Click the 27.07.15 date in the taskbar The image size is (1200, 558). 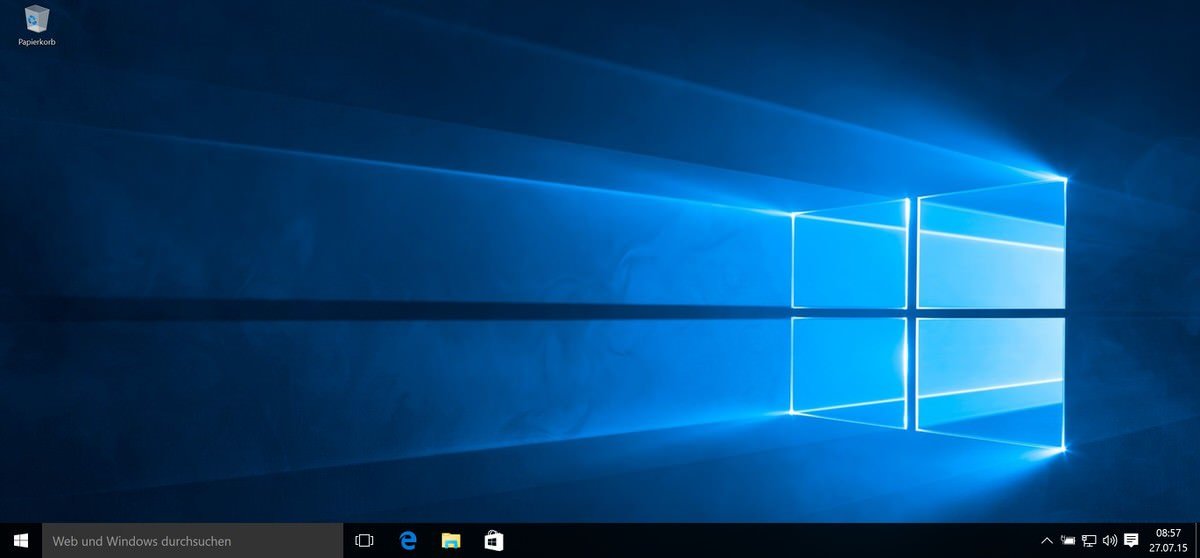click(1168, 548)
